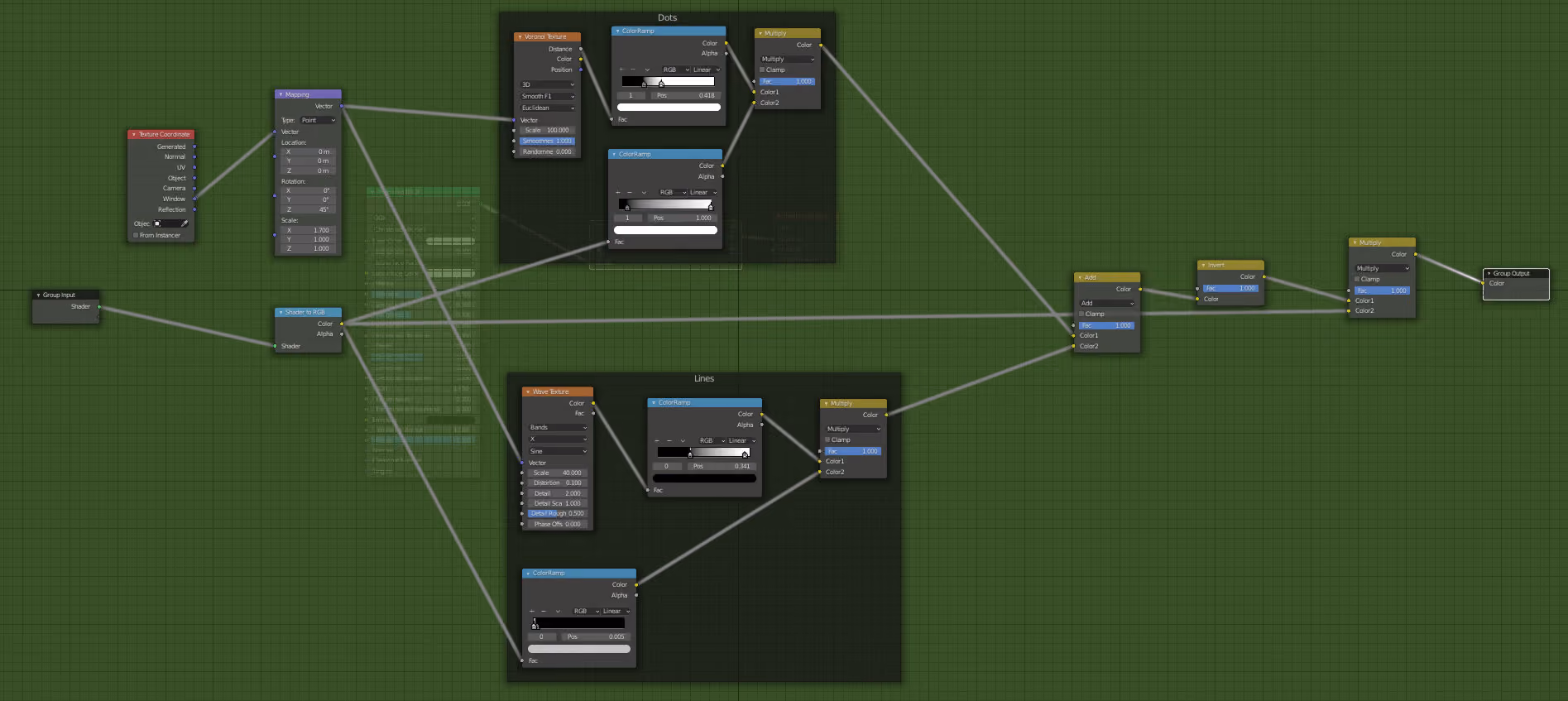
Task: Click the gray color swatch in Lines bottom ColorRamp
Action: [x=579, y=649]
